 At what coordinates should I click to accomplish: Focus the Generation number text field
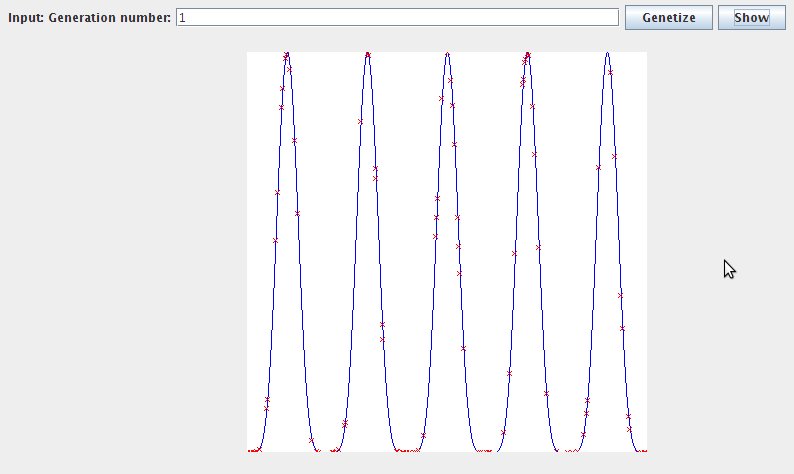397,18
